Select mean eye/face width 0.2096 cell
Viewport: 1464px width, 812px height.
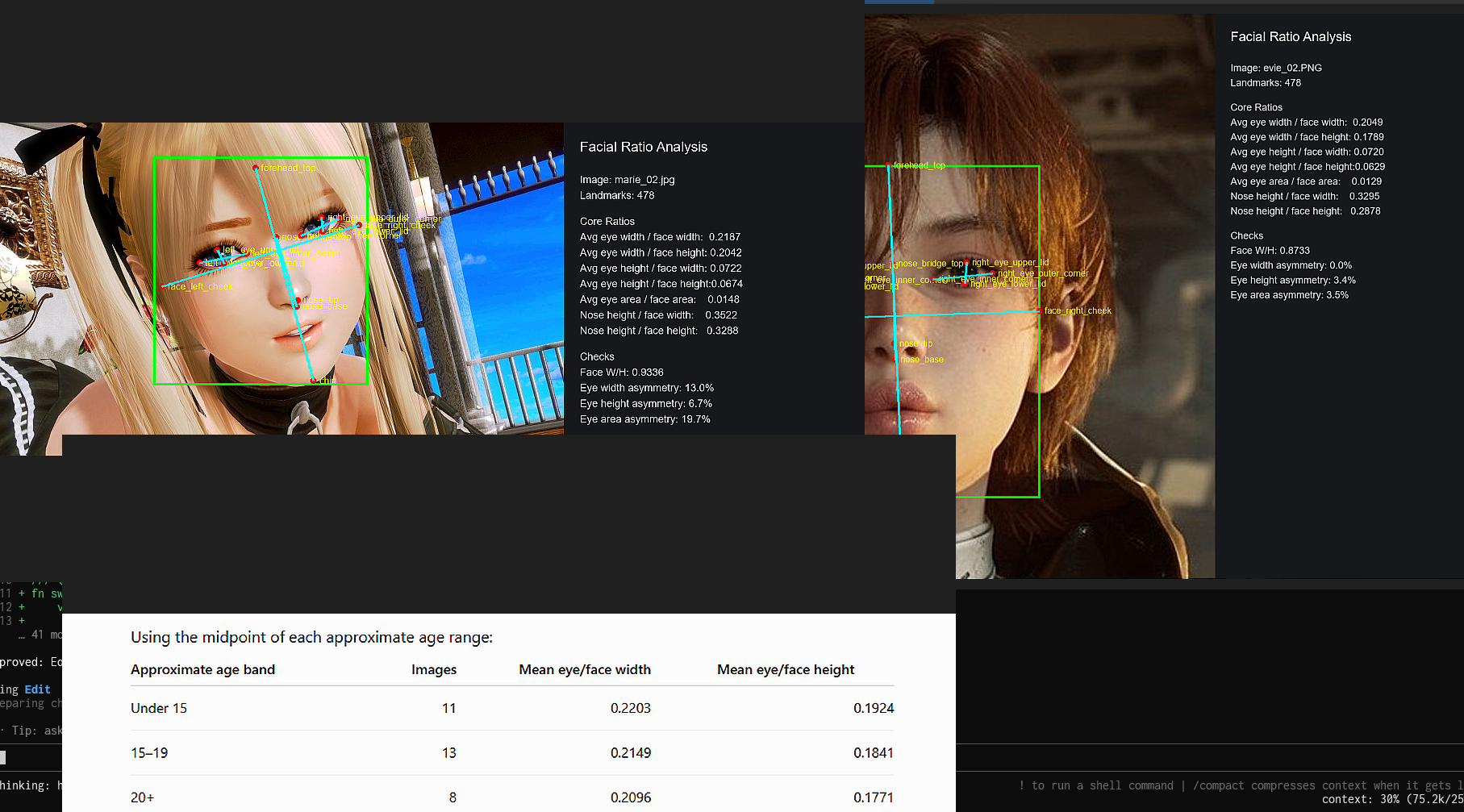click(x=631, y=797)
